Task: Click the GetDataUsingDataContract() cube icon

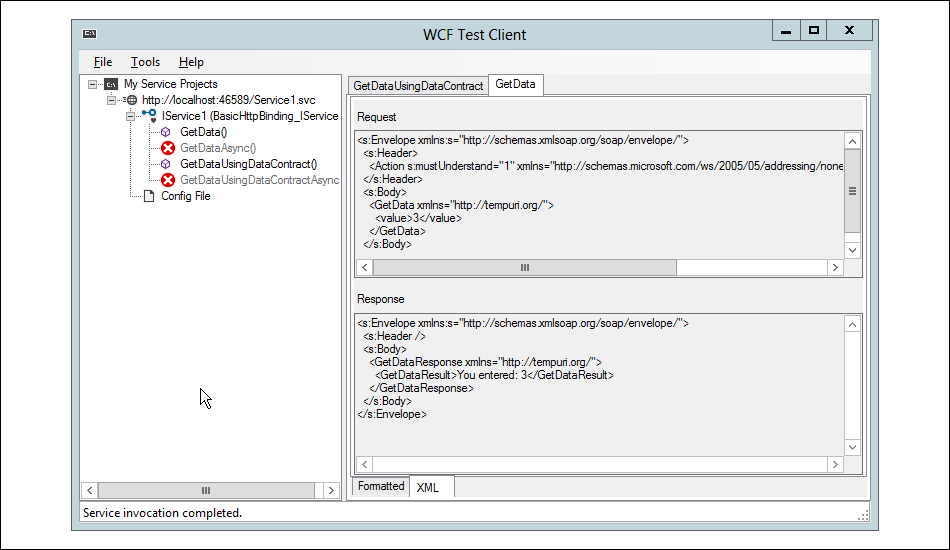Action: [x=165, y=164]
